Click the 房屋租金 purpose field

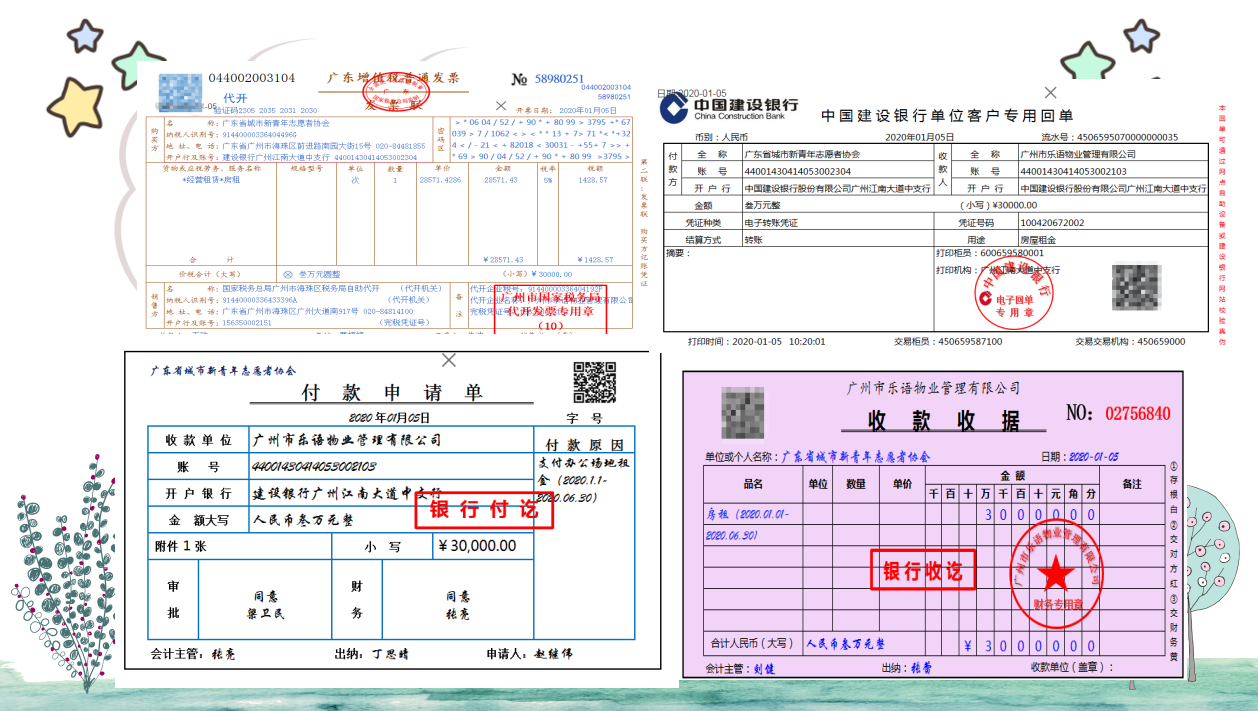(1036, 240)
